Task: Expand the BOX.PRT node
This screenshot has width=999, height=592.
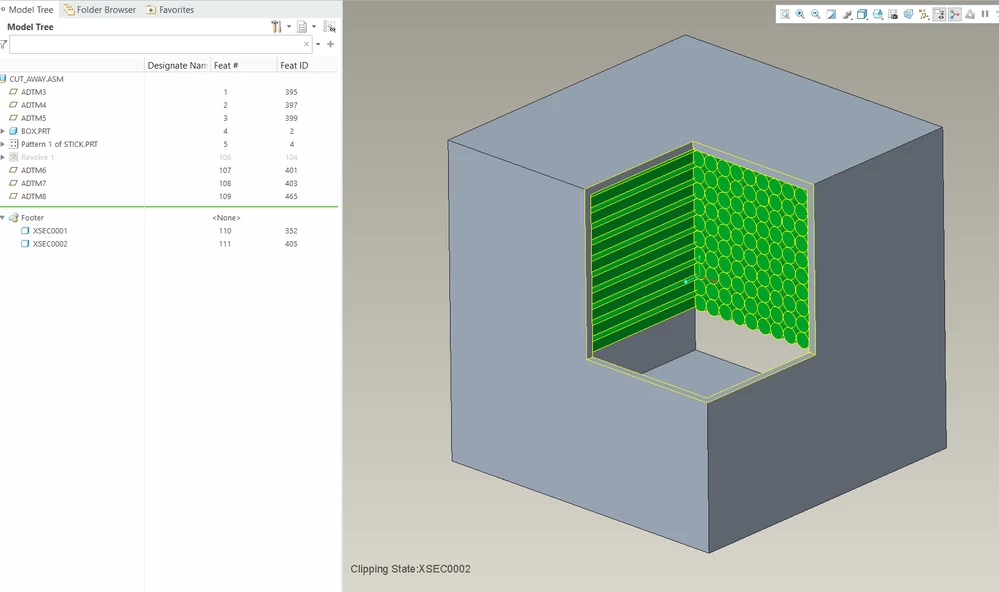Action: 3,131
